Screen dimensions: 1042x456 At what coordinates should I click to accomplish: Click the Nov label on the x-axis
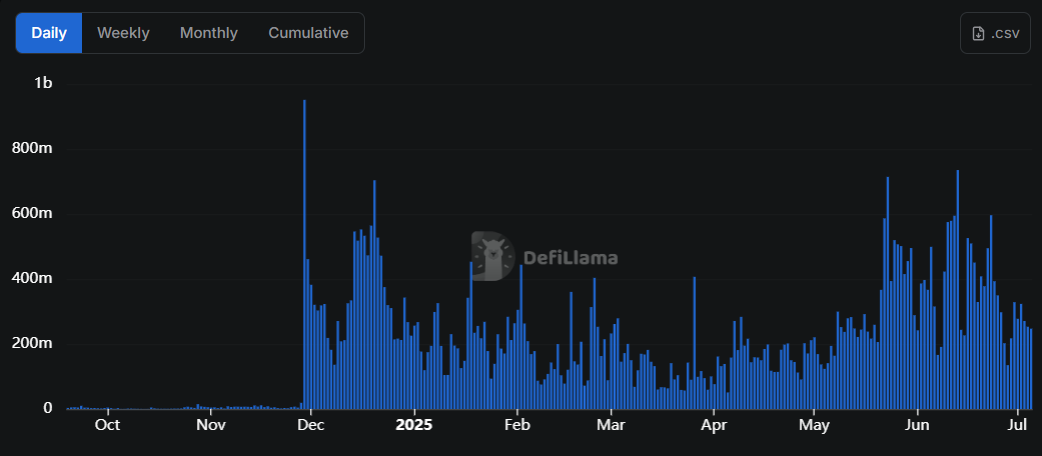click(211, 425)
